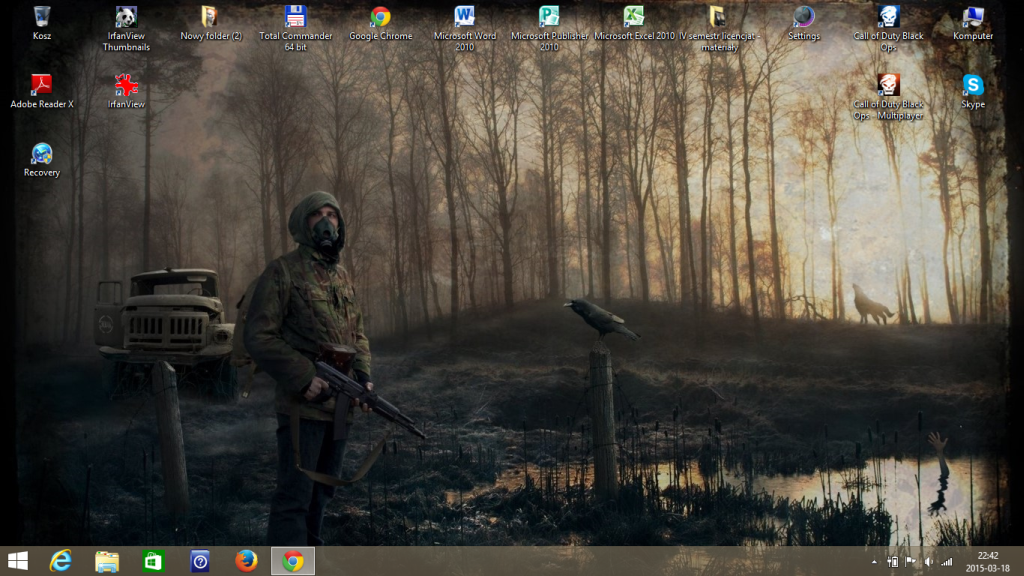Screen dimensions: 1024x576
Task: Select the IV semestr licencjat - materiały folder
Action: point(719,29)
